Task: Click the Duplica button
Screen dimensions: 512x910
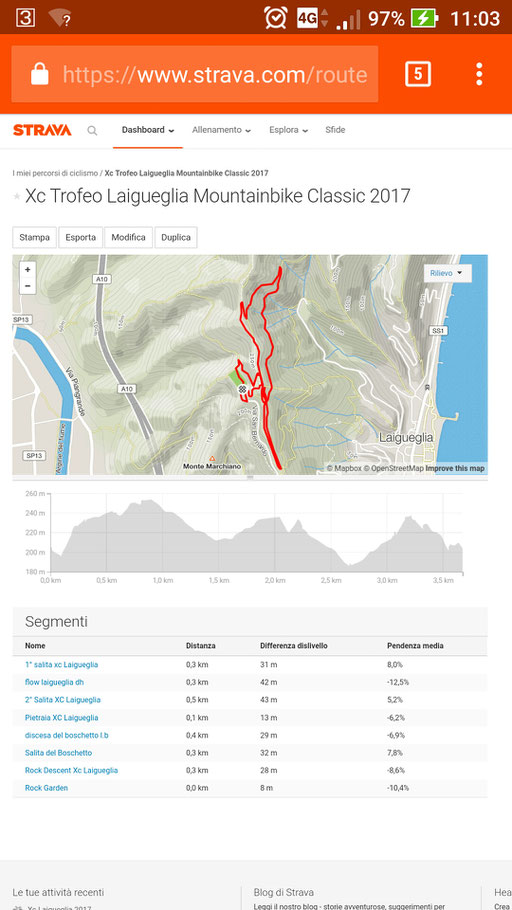Action: tap(176, 237)
